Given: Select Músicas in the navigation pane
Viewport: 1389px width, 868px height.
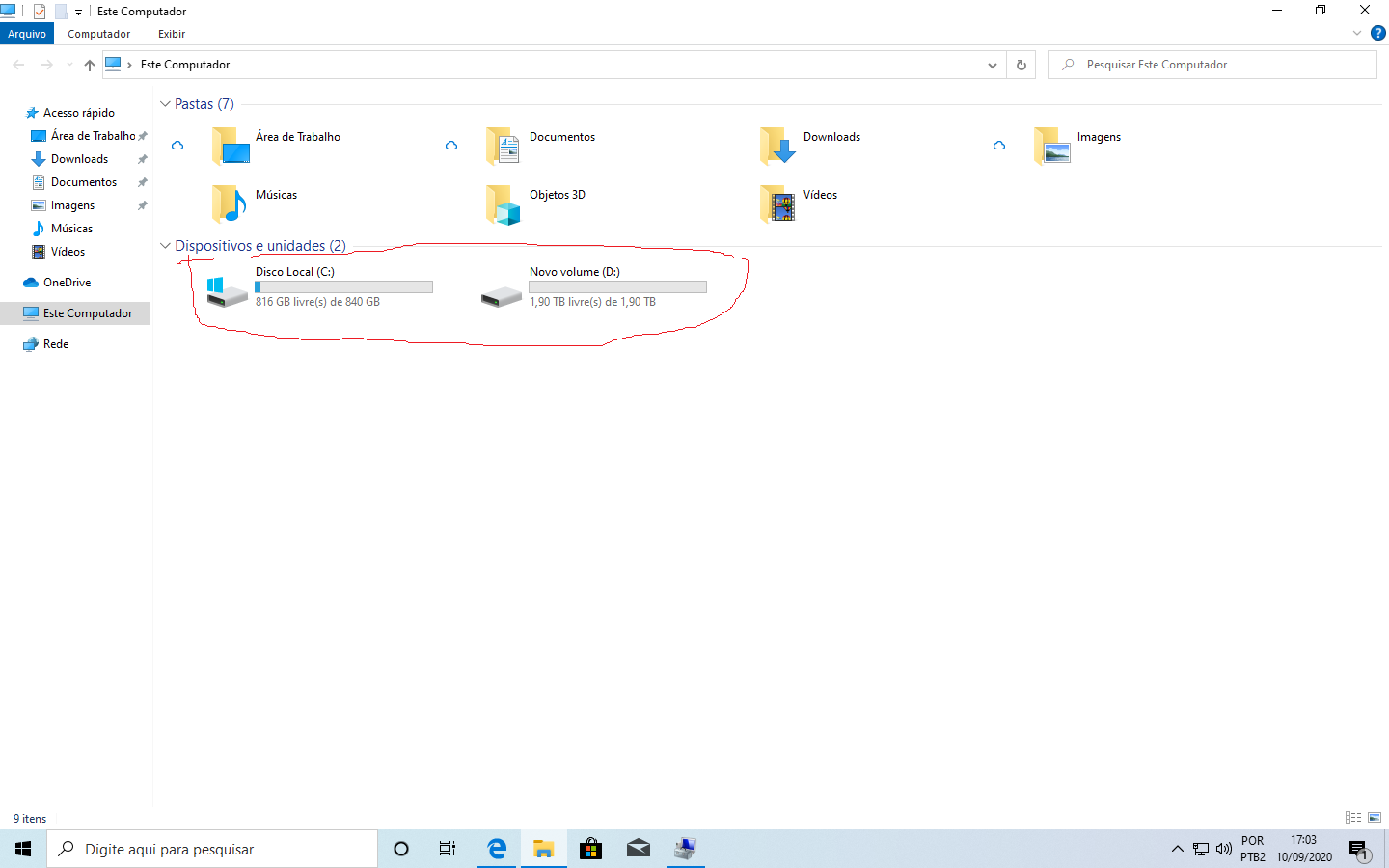Looking at the screenshot, I should [x=71, y=229].
